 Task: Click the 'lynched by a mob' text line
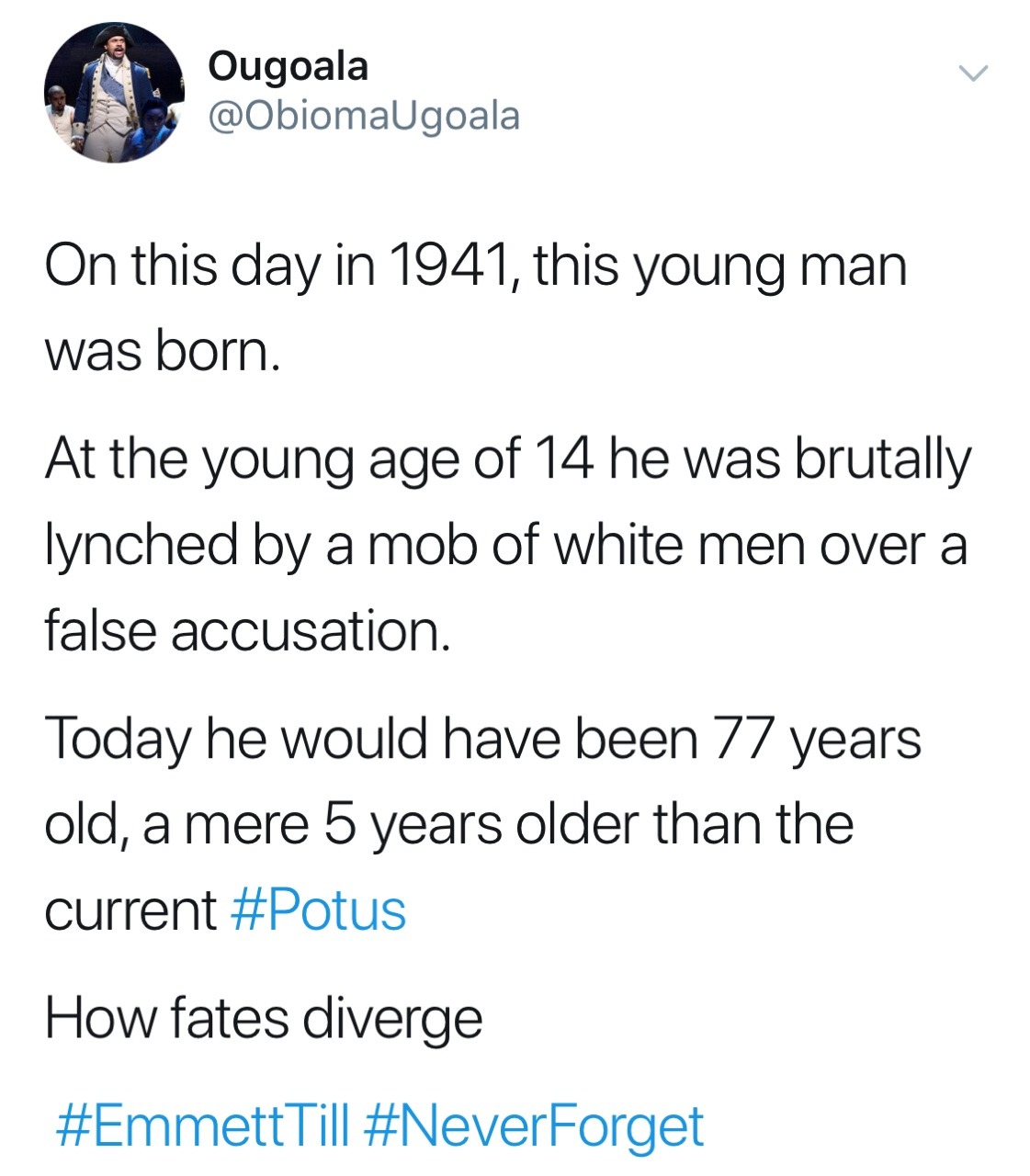(x=506, y=545)
